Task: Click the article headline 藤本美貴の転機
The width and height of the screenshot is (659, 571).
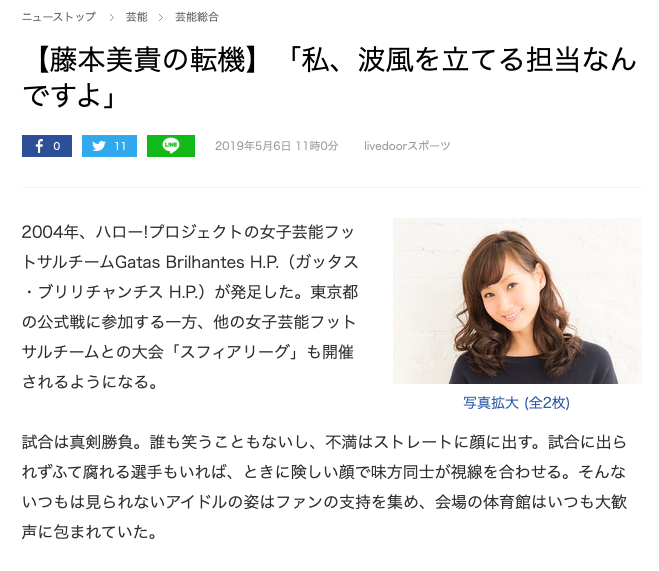Action: 147,60
